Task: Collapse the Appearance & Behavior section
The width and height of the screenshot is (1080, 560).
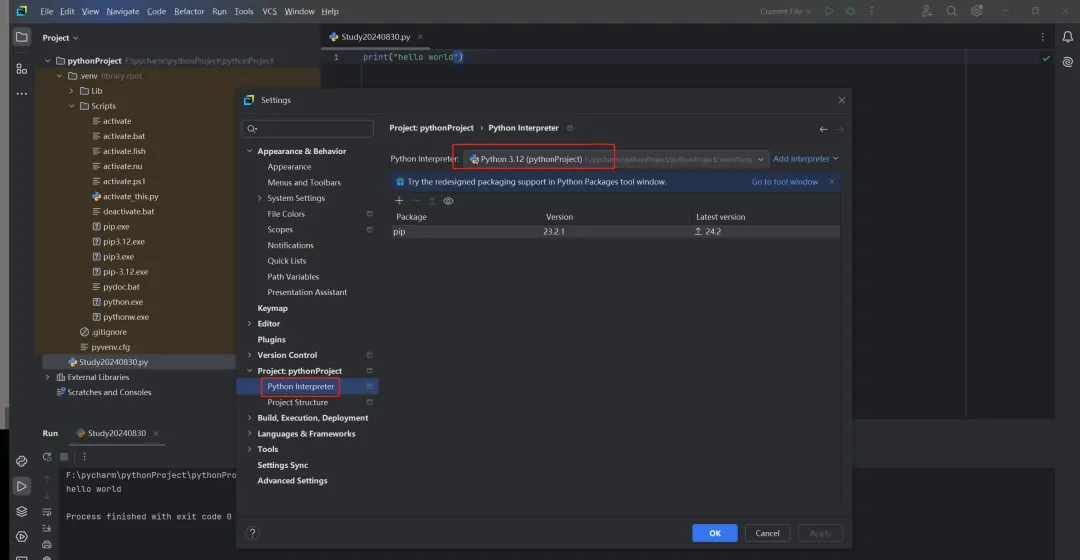Action: click(249, 151)
